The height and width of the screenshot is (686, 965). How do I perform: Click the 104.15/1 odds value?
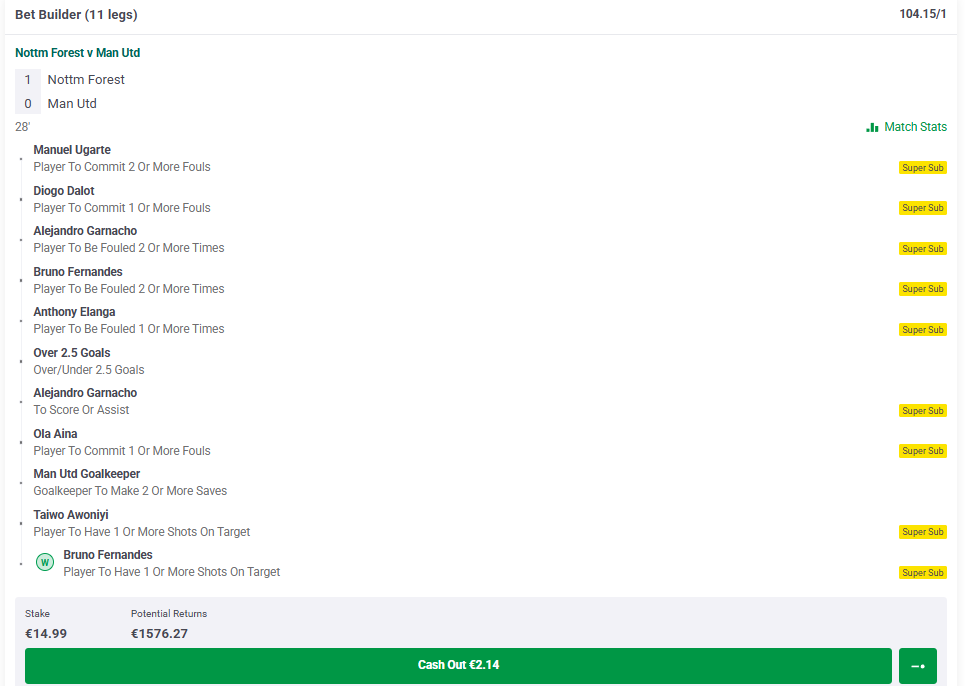(922, 14)
